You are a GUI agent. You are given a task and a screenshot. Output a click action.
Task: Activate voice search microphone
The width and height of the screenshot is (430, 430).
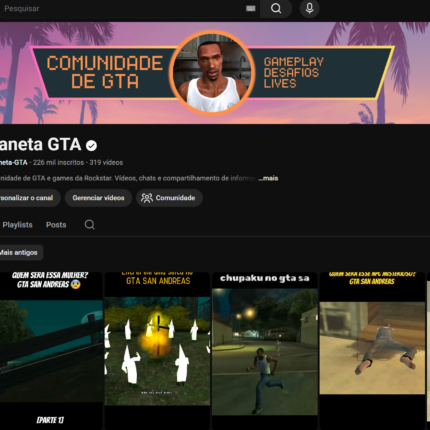click(309, 8)
